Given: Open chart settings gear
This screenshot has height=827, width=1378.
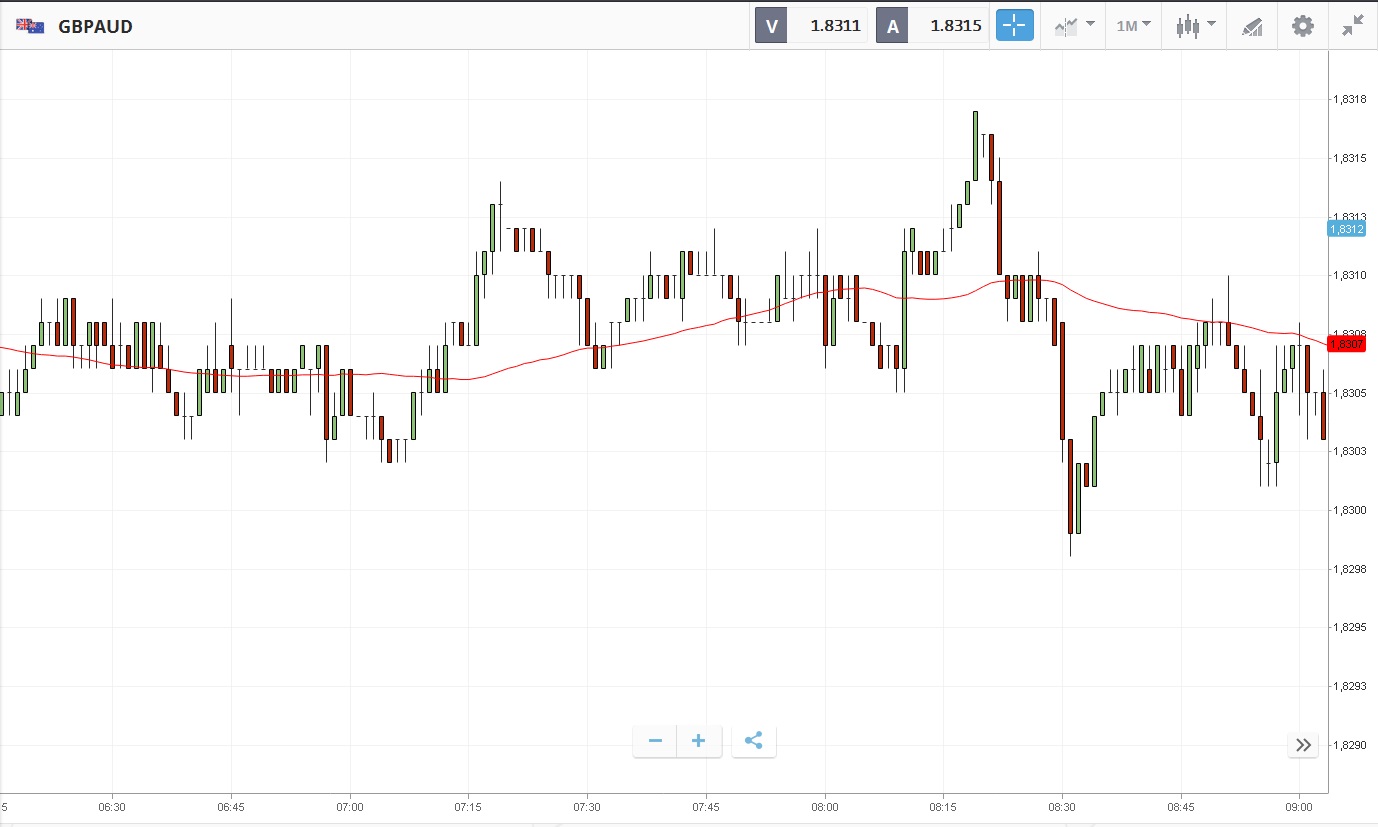Looking at the screenshot, I should click(x=1303, y=26).
